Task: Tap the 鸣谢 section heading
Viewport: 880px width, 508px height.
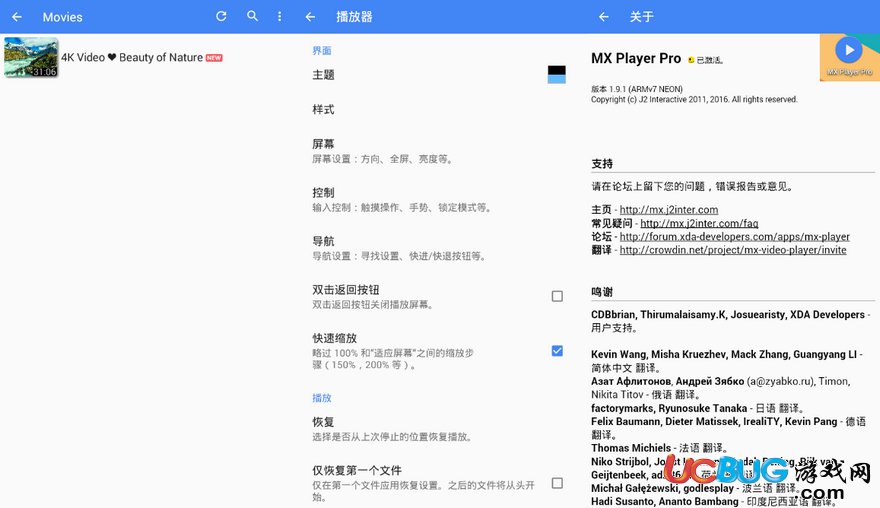Action: click(x=602, y=292)
